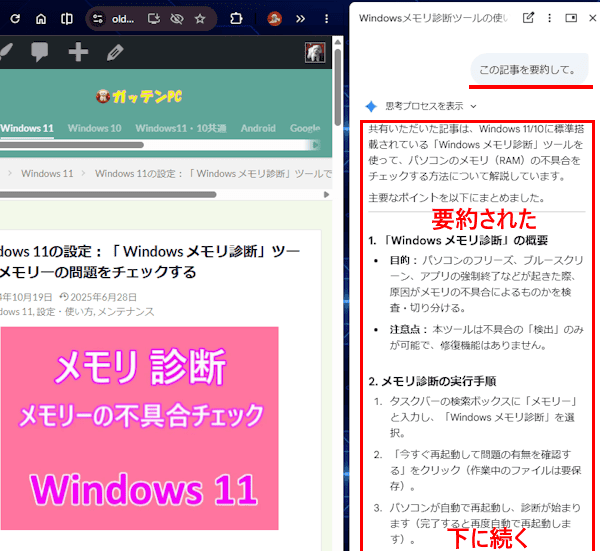Open the Windows 11 breadcrumb link

click(x=47, y=174)
